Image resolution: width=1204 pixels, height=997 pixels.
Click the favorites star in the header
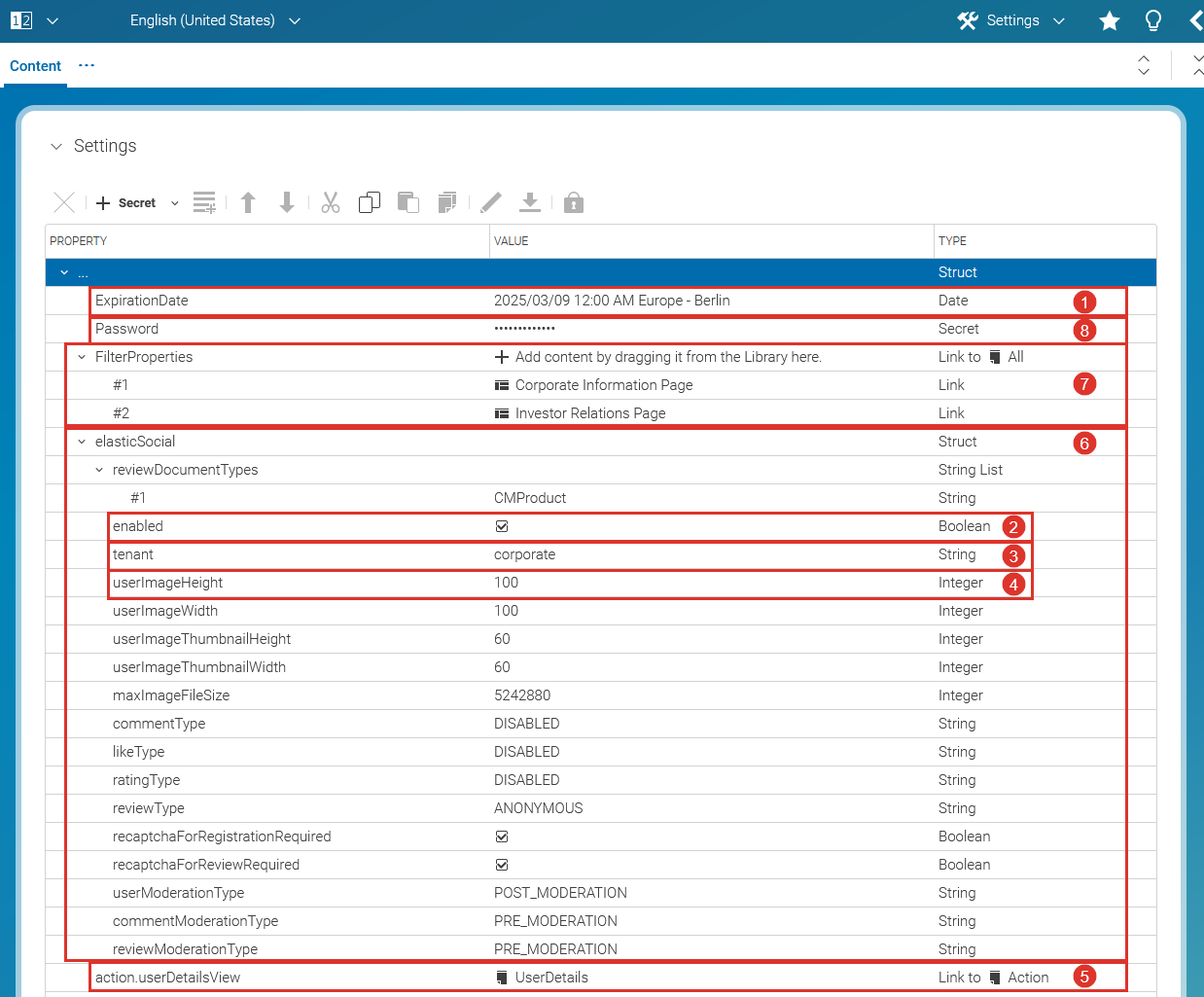click(x=1109, y=20)
